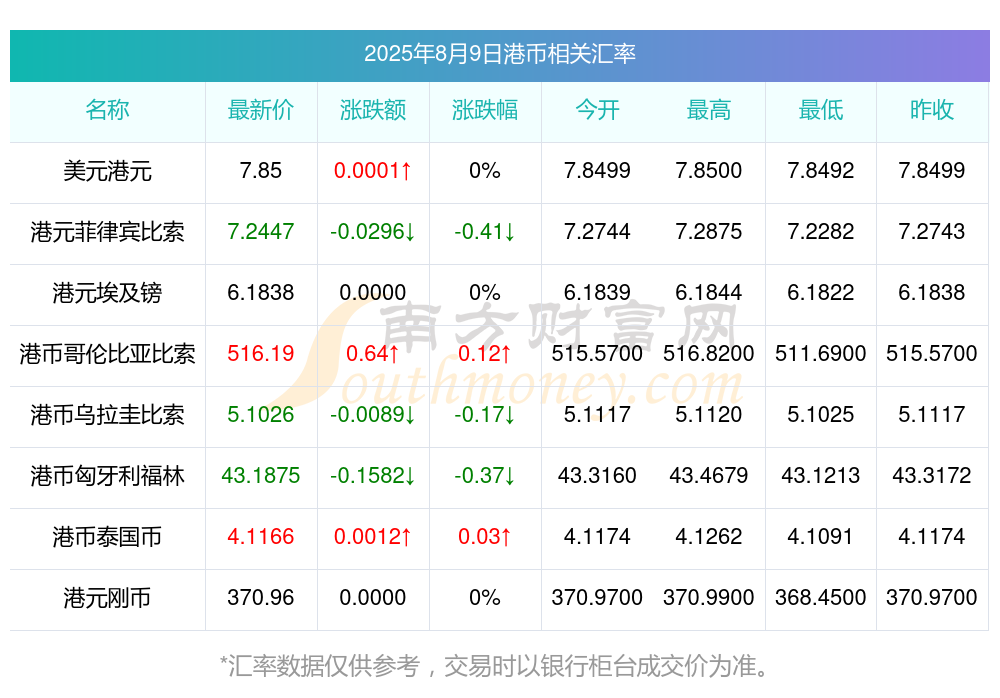Click the 最低 column header

pyautogui.click(x=821, y=110)
